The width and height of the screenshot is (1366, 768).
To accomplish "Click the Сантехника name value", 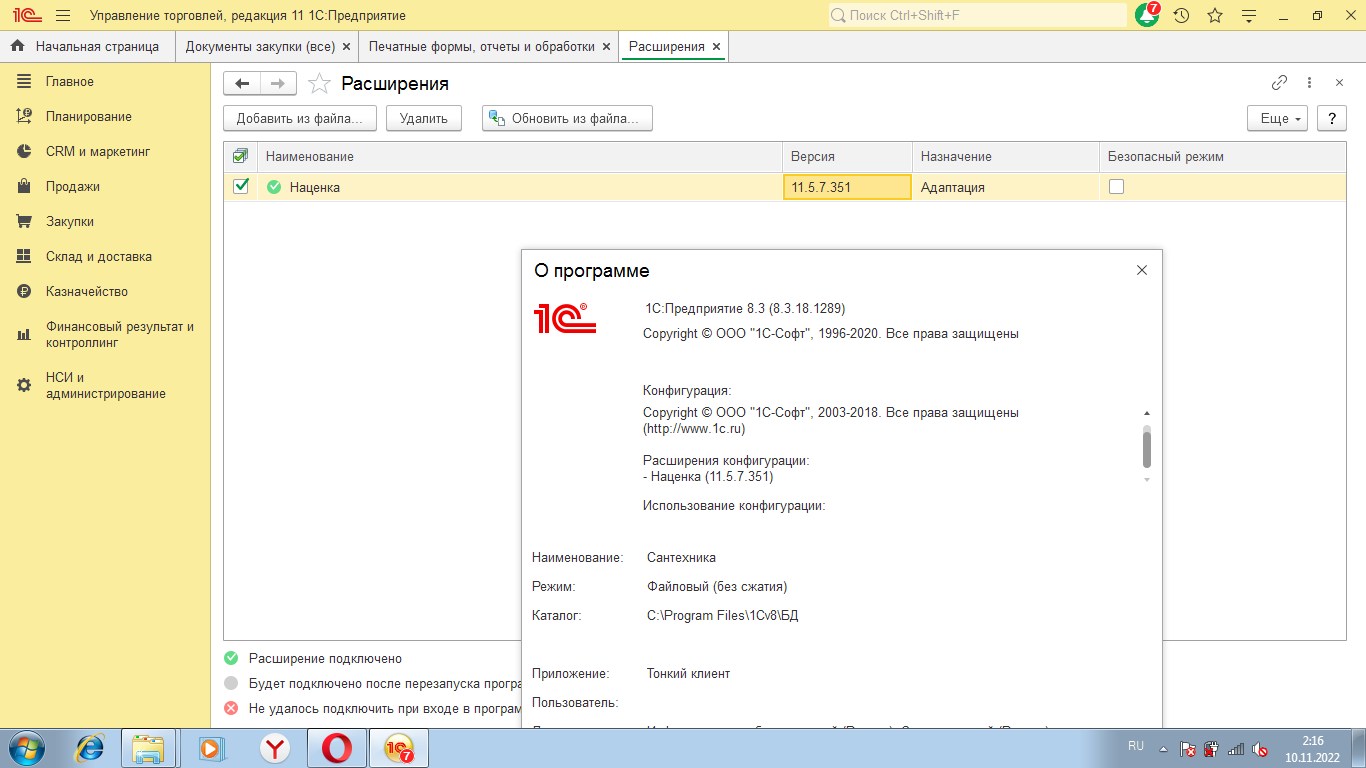I will pos(681,558).
